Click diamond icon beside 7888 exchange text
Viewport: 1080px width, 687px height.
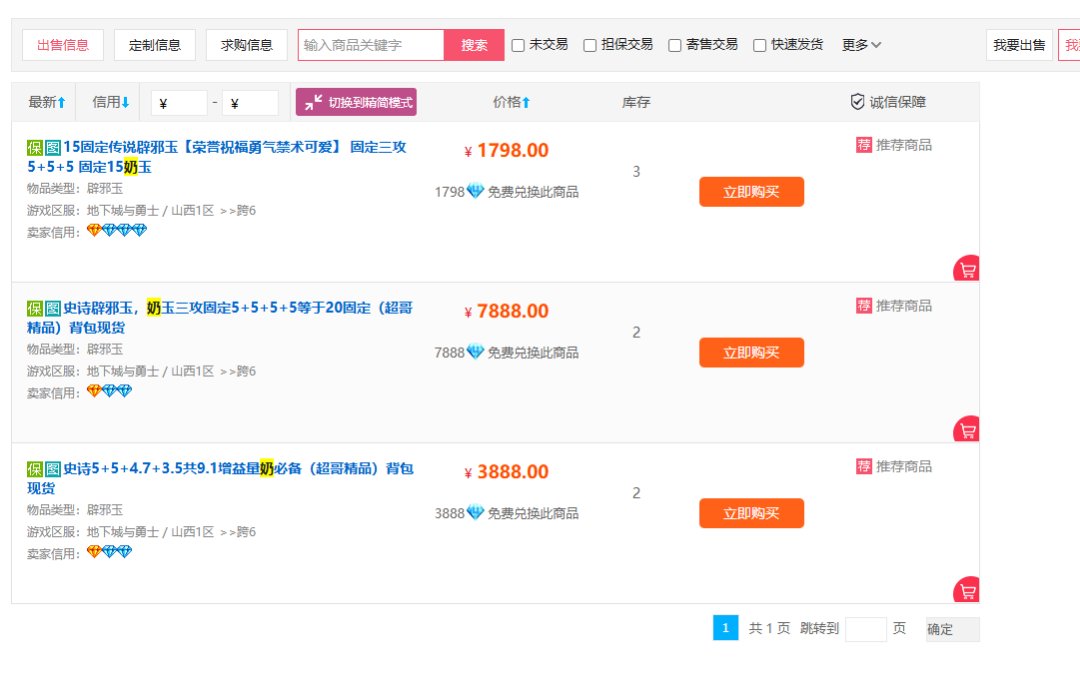475,352
